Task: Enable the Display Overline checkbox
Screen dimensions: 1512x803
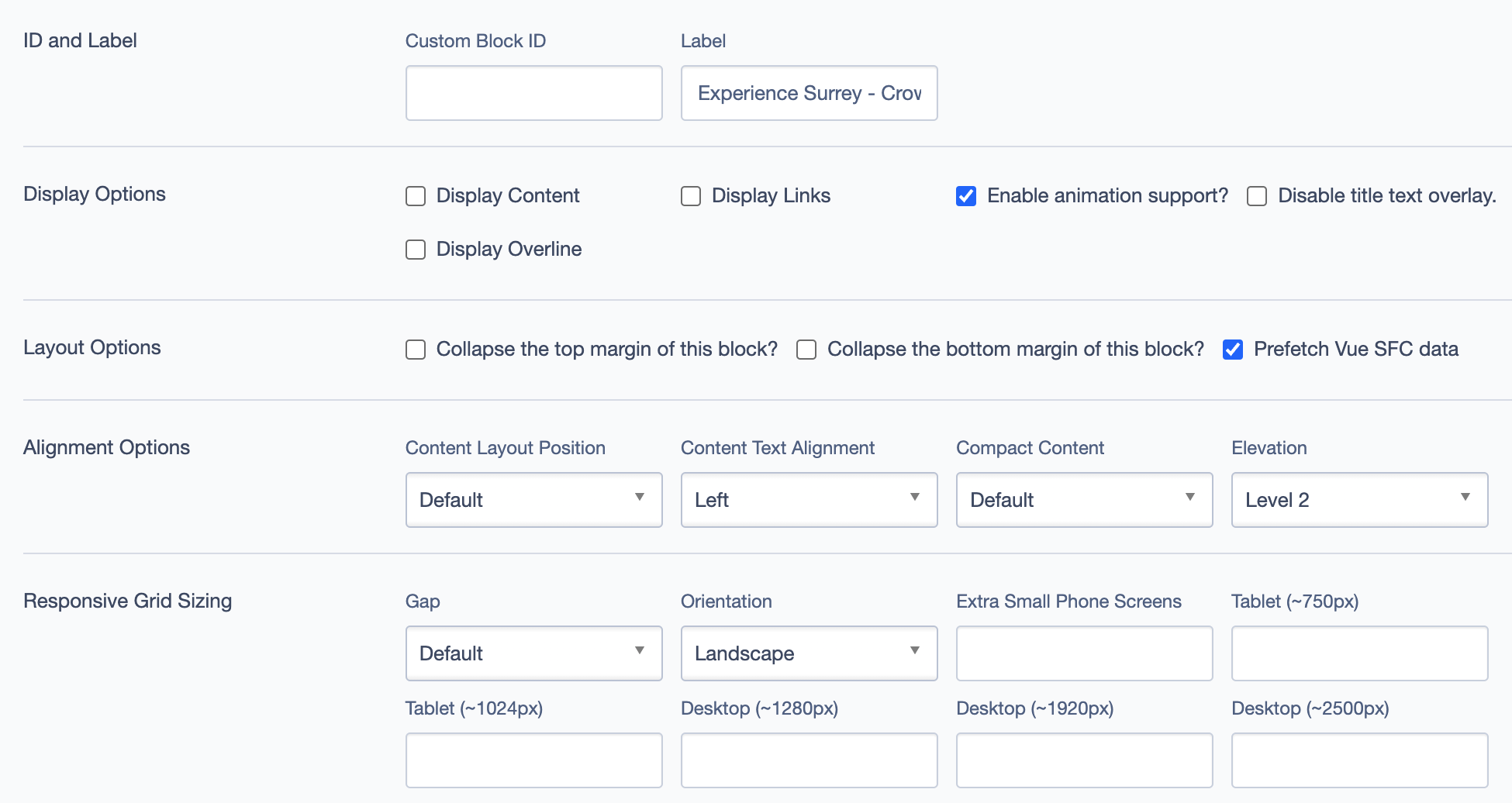Action: click(416, 250)
